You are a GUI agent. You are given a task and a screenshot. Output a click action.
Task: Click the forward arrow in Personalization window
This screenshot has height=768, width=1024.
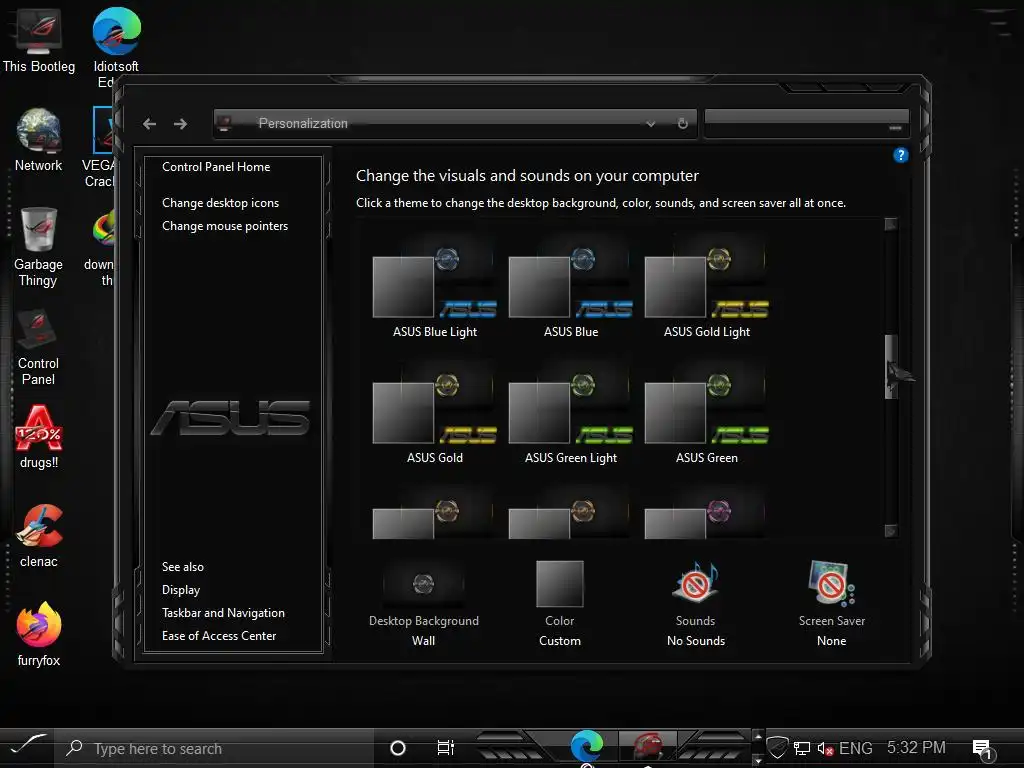click(x=181, y=123)
